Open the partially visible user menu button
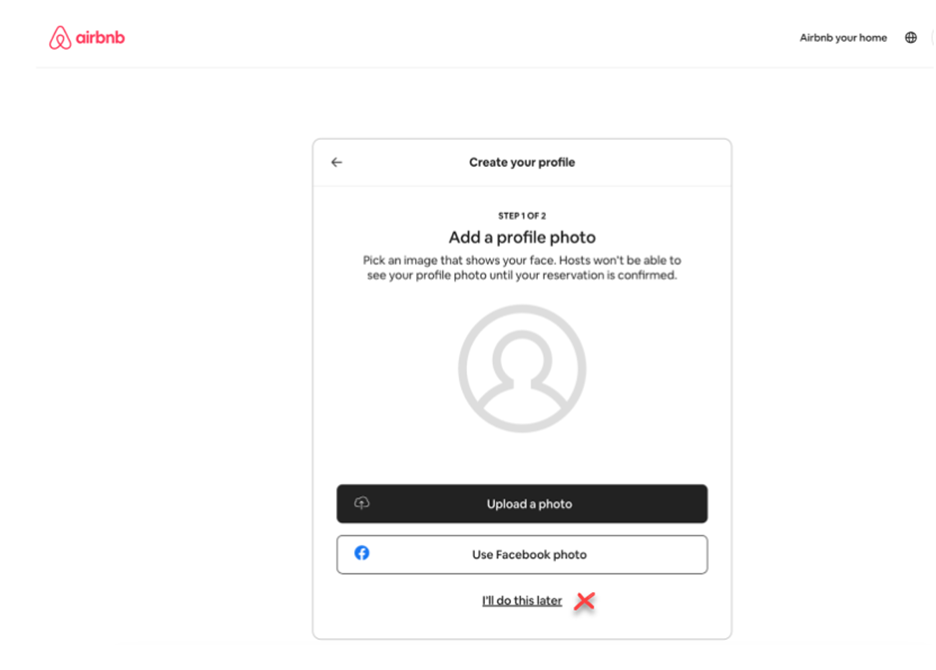The width and height of the screenshot is (936, 670). [932, 38]
